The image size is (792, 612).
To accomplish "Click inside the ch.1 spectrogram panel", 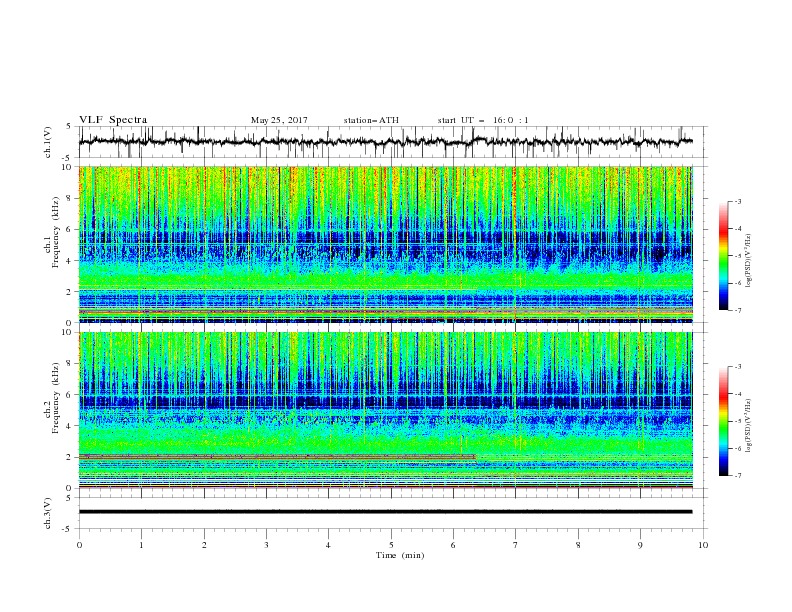I will (x=385, y=244).
